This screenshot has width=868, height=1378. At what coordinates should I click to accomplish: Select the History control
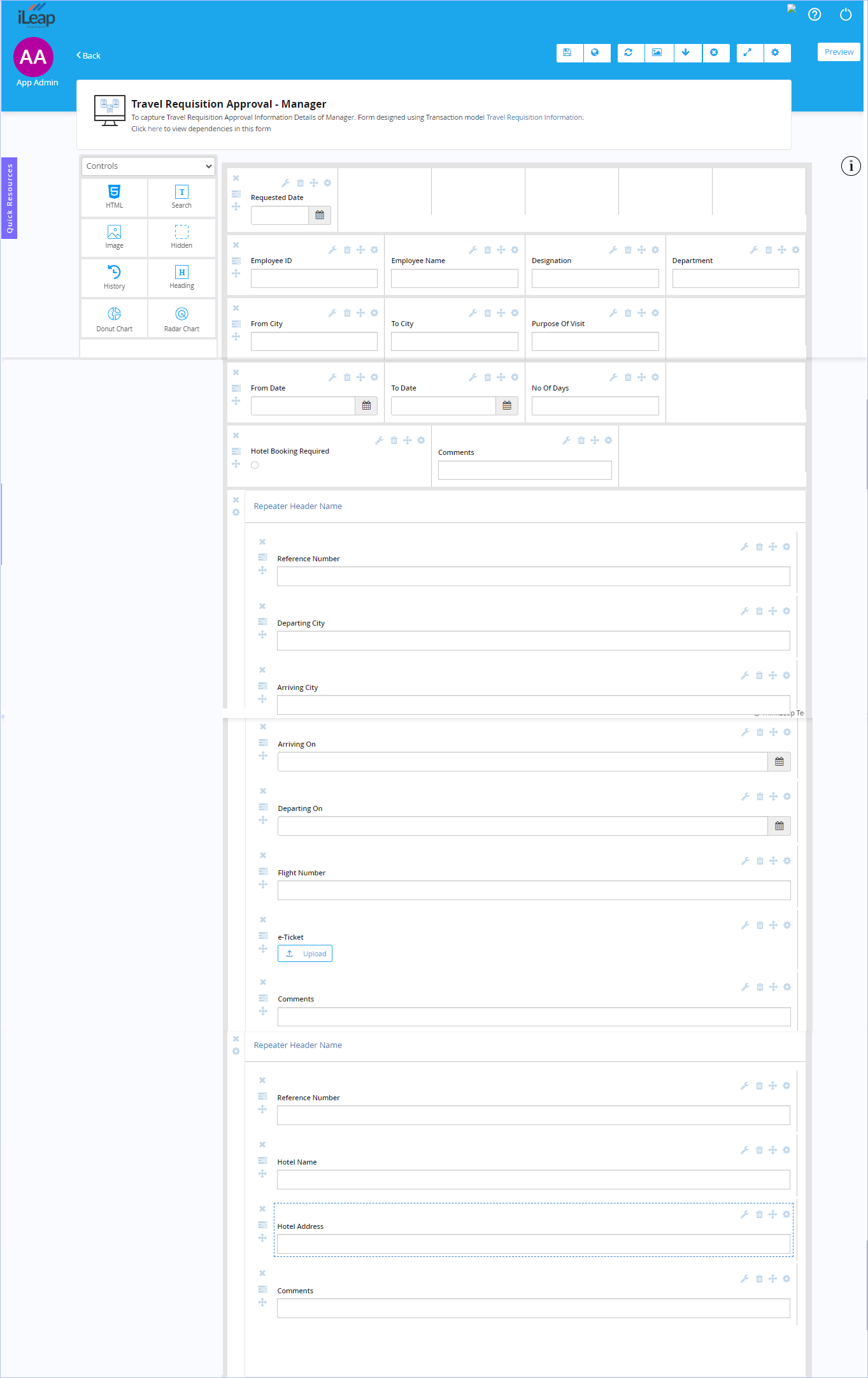click(x=115, y=277)
